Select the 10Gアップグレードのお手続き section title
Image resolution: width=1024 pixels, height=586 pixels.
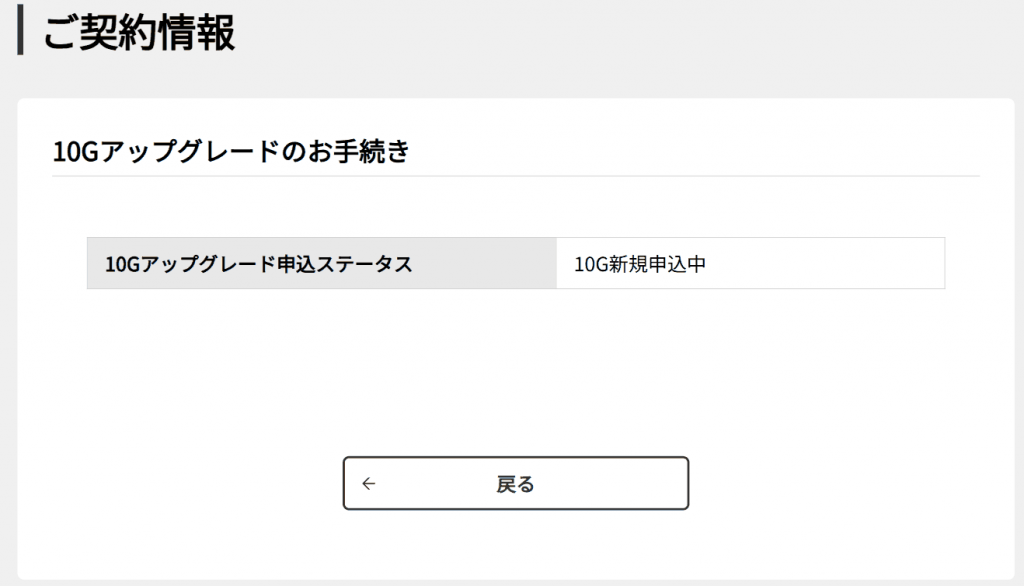pos(231,152)
